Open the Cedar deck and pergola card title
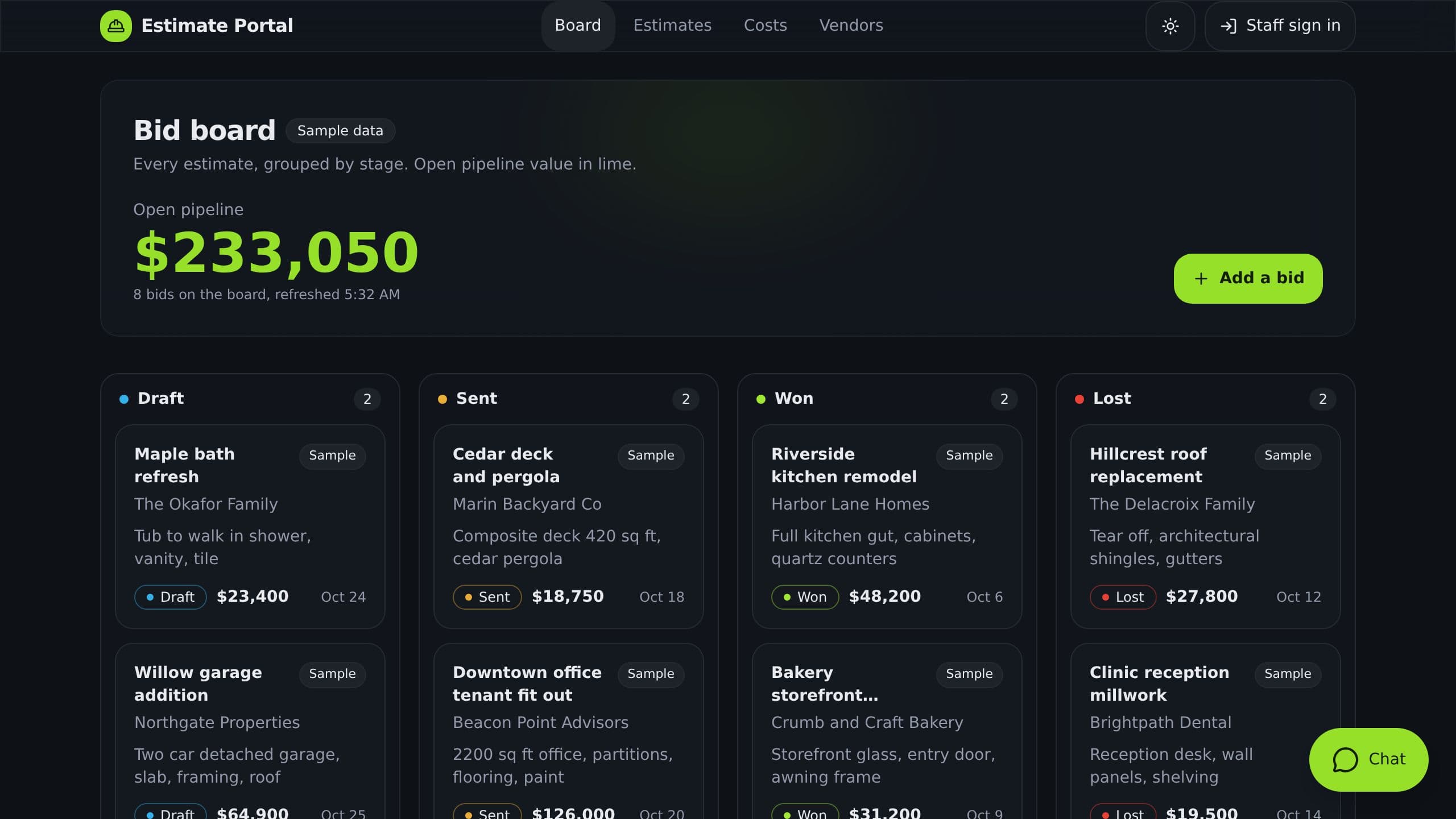Viewport: 1456px width, 819px height. [506, 465]
